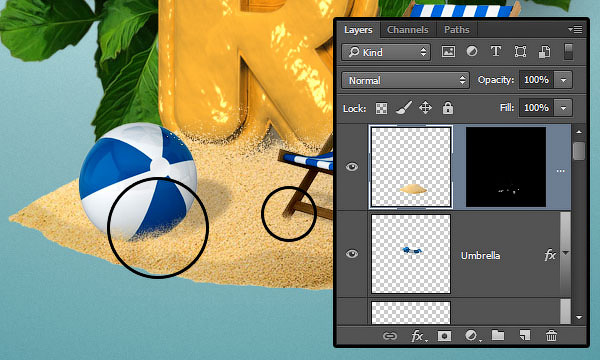The height and width of the screenshot is (360, 600).
Task: Delete layer trash icon
Action: coord(551,336)
